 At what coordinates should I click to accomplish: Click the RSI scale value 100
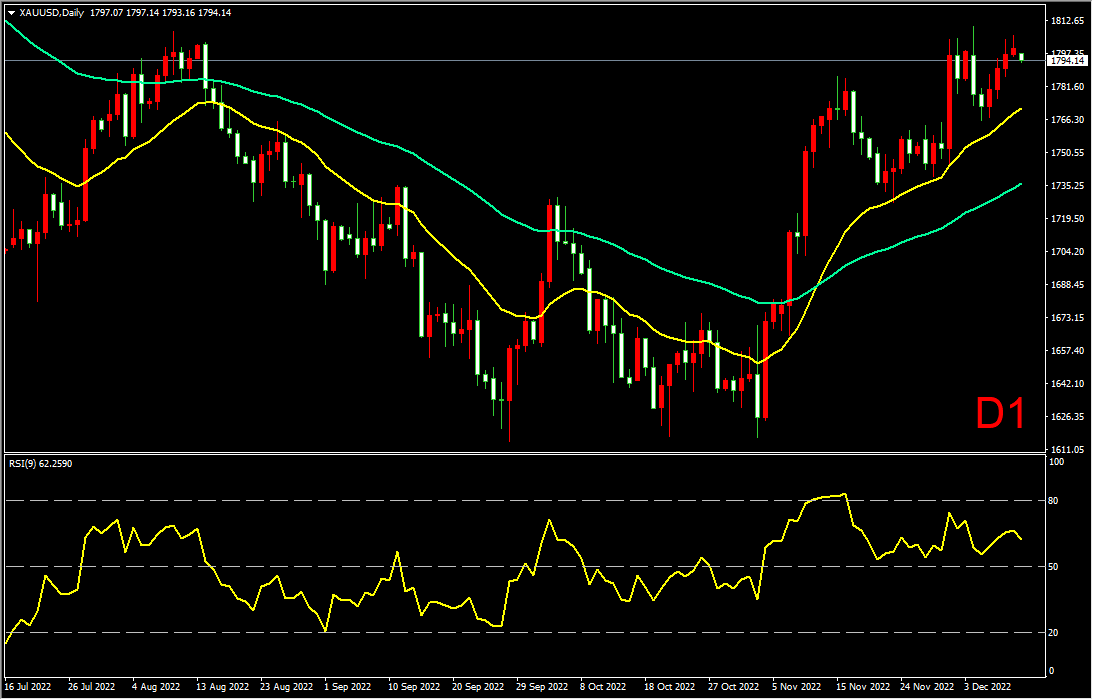tap(1057, 462)
